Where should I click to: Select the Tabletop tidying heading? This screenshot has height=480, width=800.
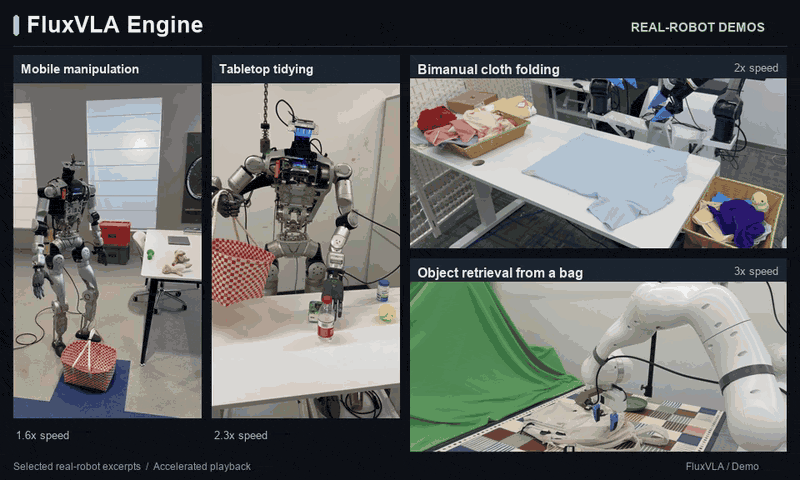point(266,69)
